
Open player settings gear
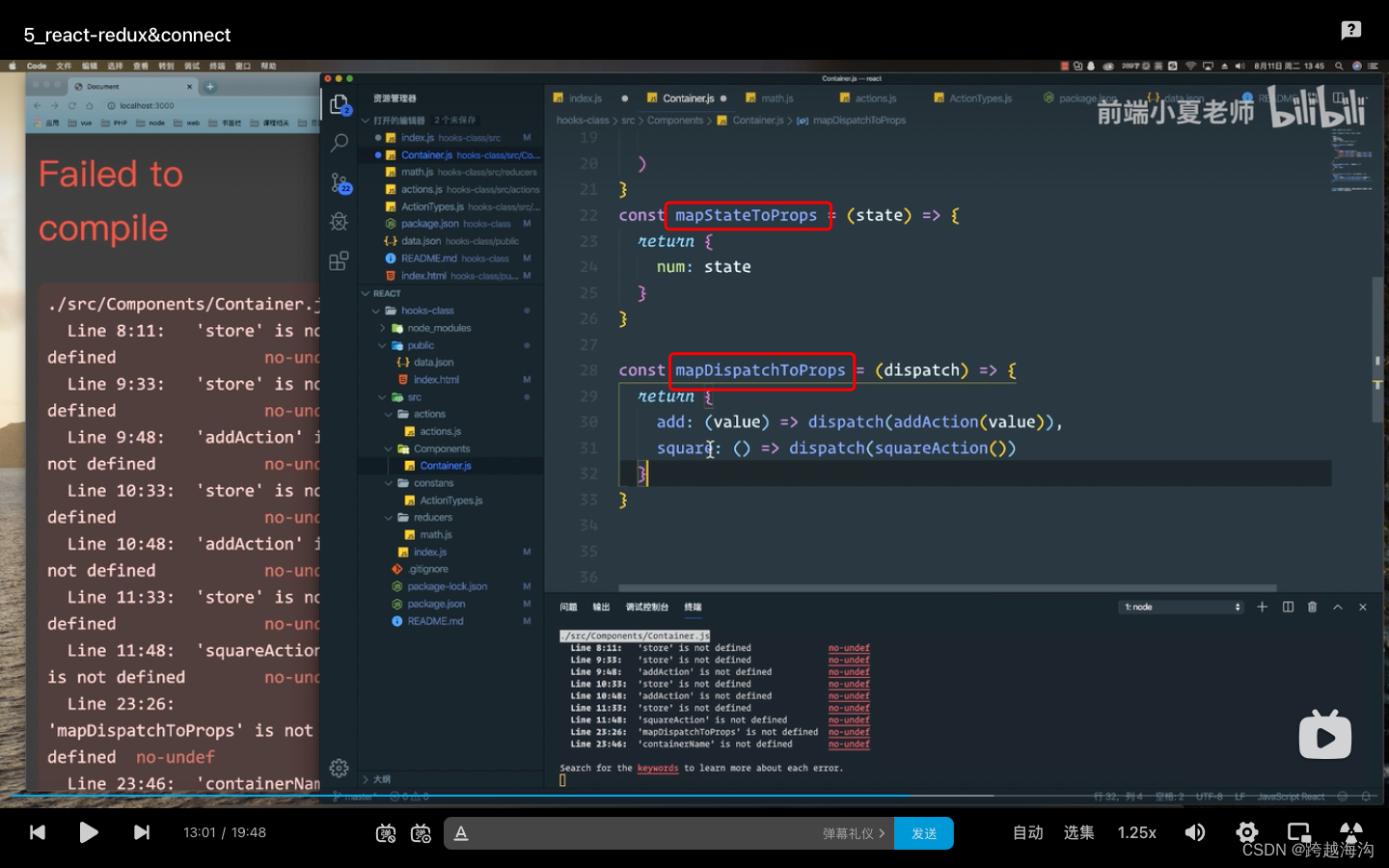1246,832
